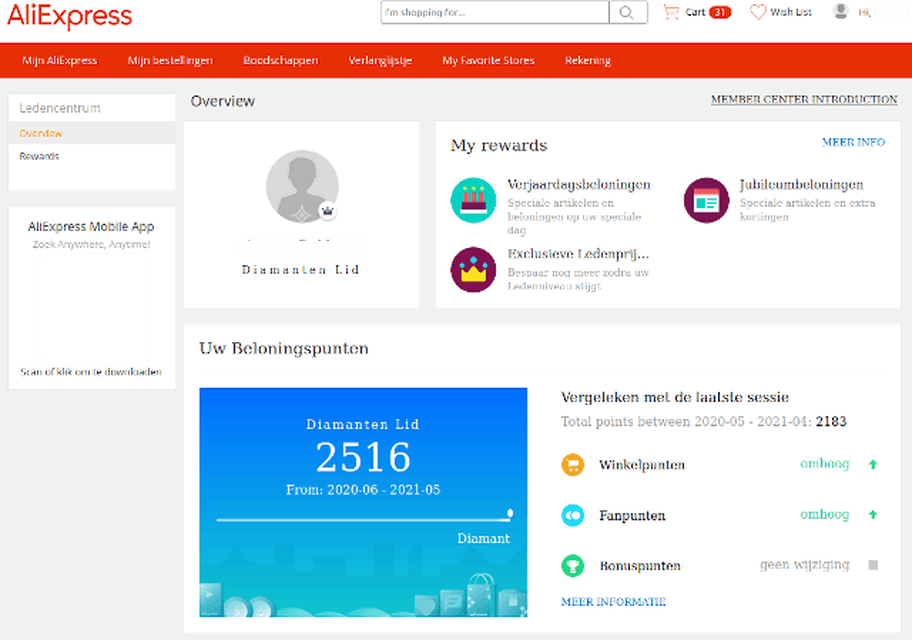Click the Winkelpunten label
The height and width of the screenshot is (640, 912).
[x=642, y=465]
